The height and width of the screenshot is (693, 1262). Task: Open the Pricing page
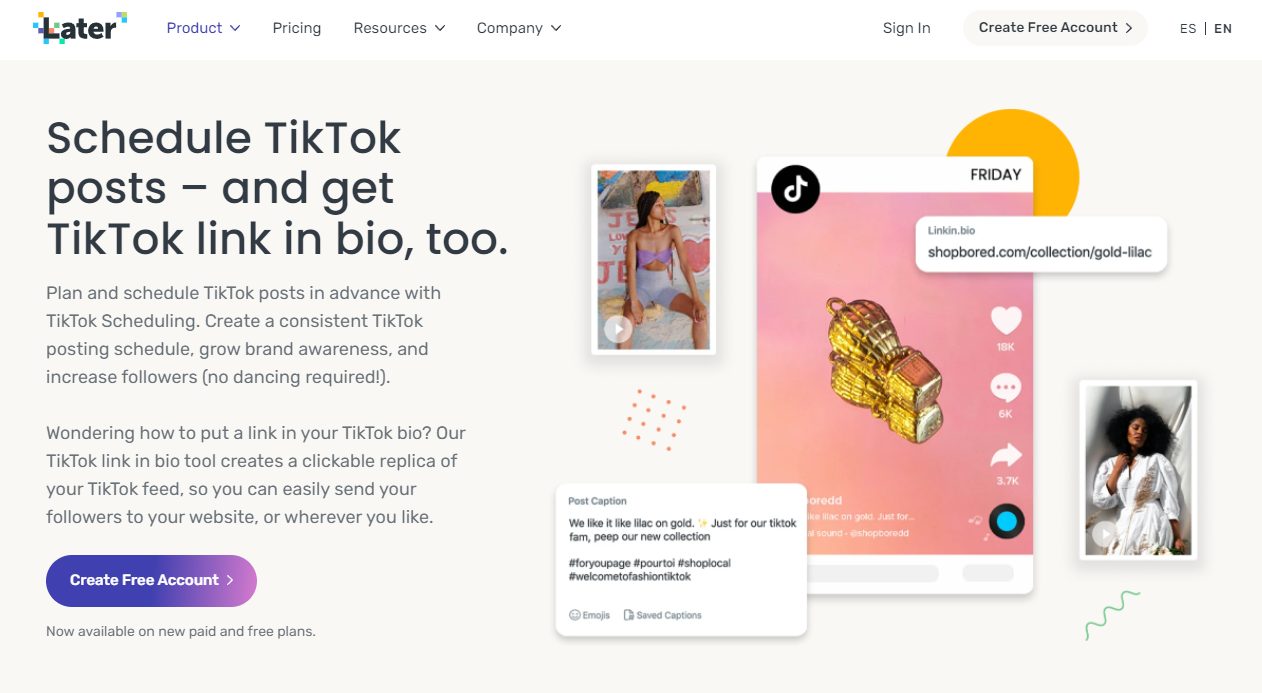297,28
